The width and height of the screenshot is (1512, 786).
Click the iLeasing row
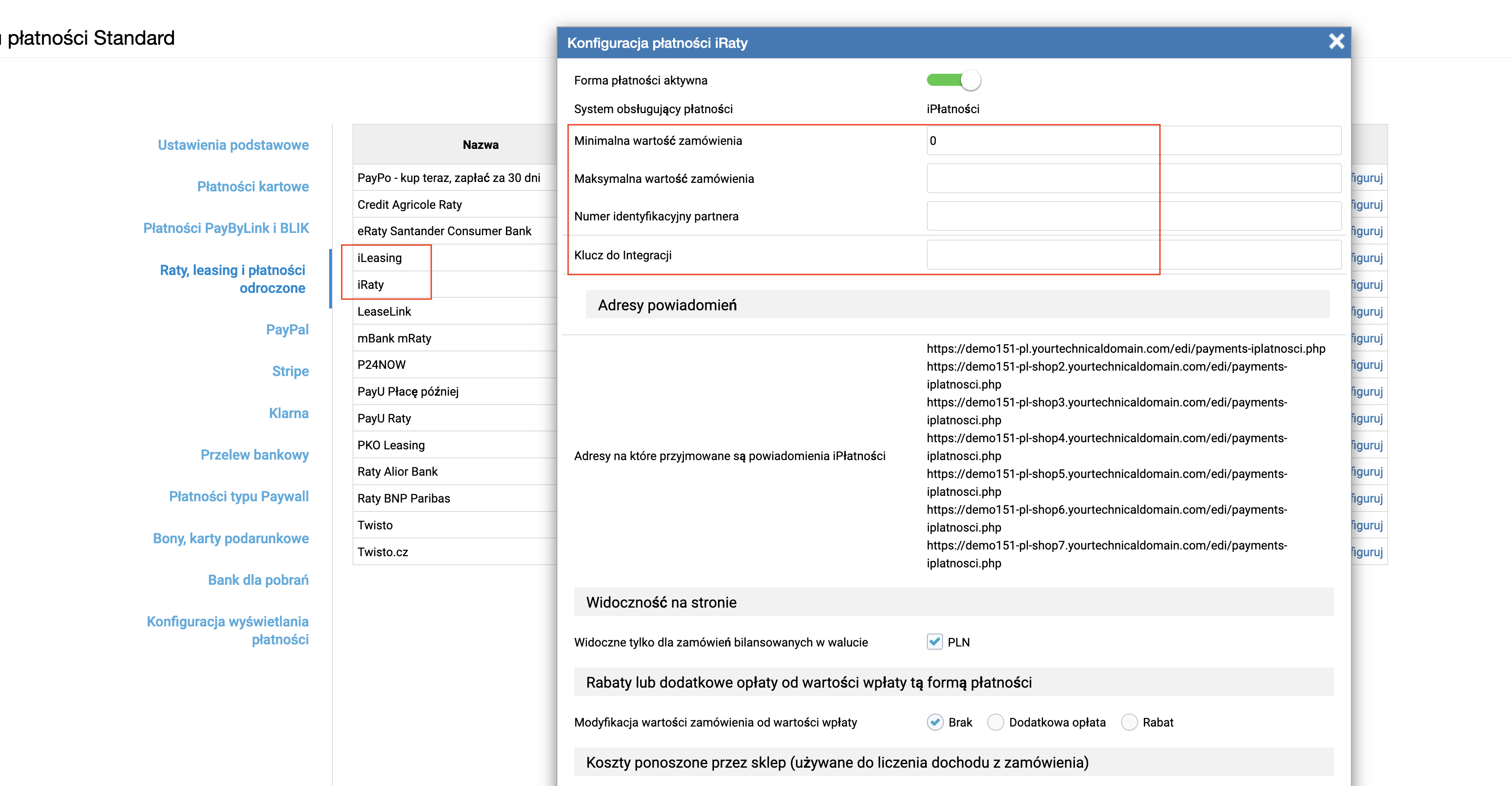pyautogui.click(x=455, y=258)
